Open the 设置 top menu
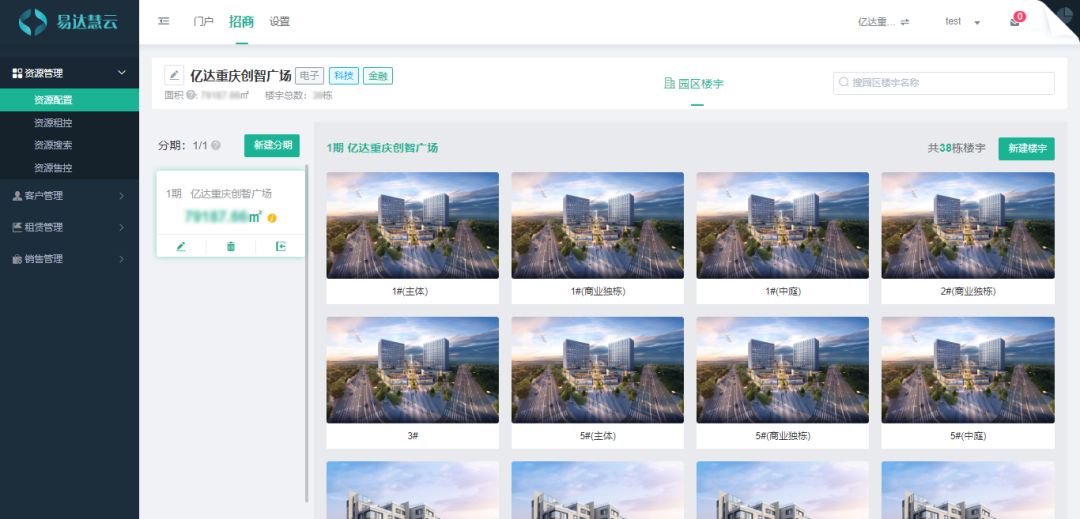Image resolution: width=1080 pixels, height=519 pixels. (x=280, y=21)
